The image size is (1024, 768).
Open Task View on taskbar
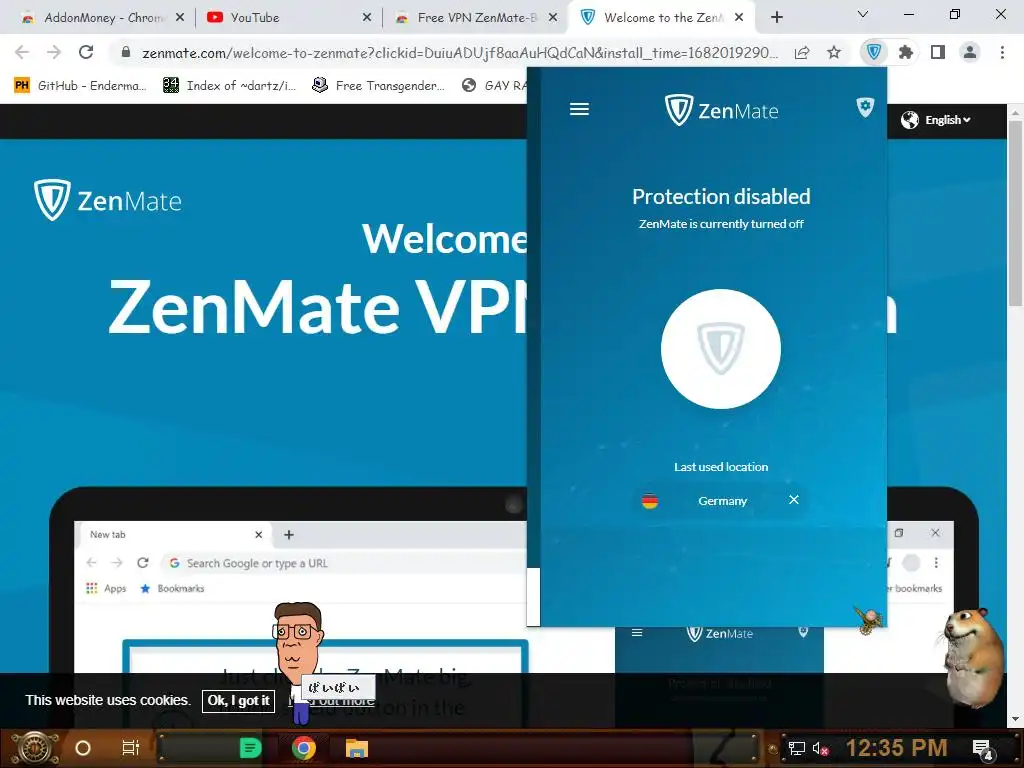tap(131, 748)
